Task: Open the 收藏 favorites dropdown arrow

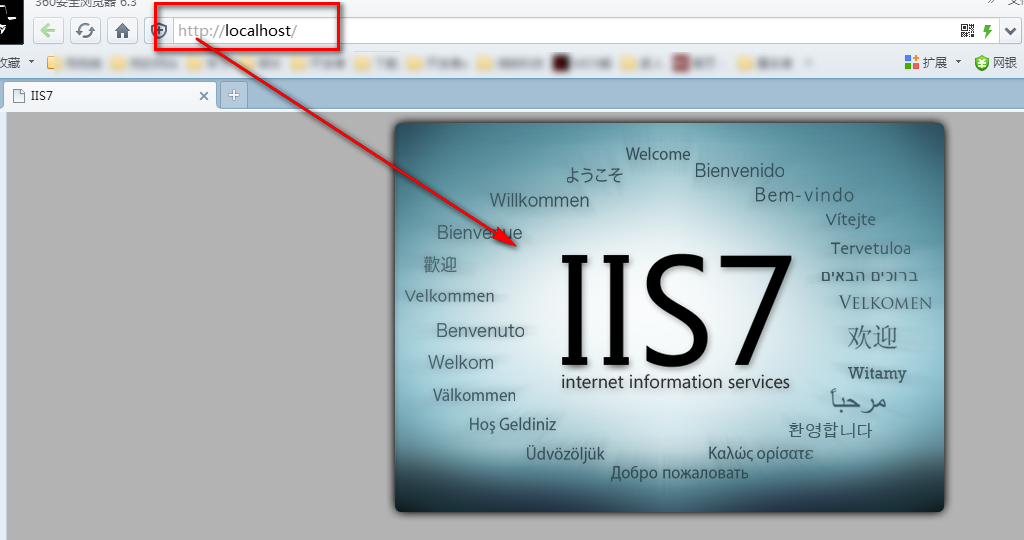Action: tap(31, 62)
